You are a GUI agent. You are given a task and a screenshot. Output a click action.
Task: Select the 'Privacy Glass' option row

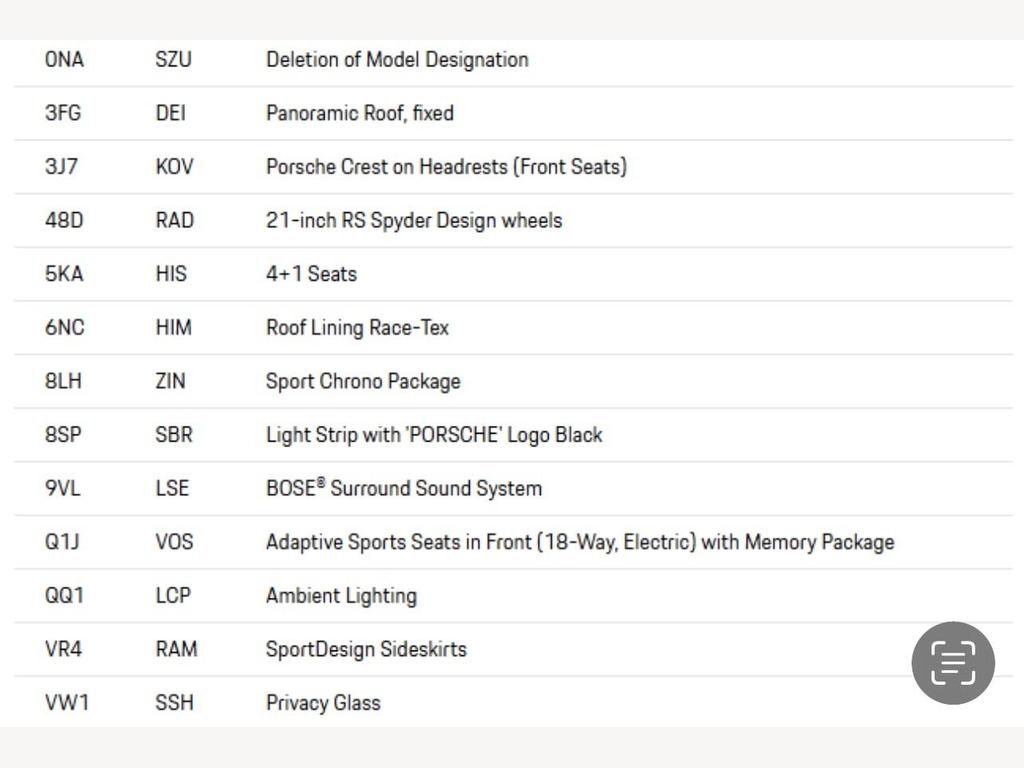(x=513, y=702)
